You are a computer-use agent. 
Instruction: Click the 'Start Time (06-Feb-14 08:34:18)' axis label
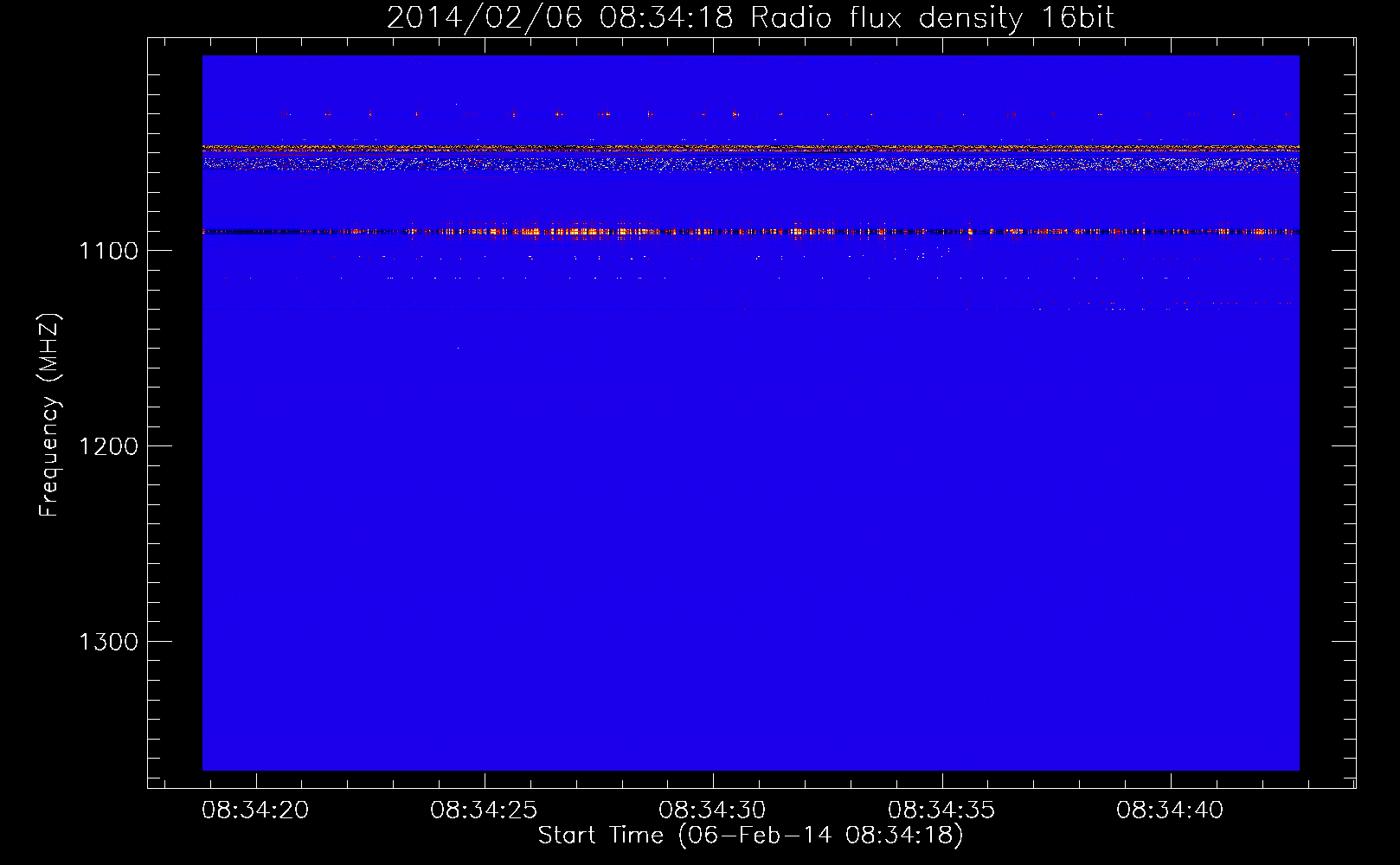pyautogui.click(x=750, y=836)
